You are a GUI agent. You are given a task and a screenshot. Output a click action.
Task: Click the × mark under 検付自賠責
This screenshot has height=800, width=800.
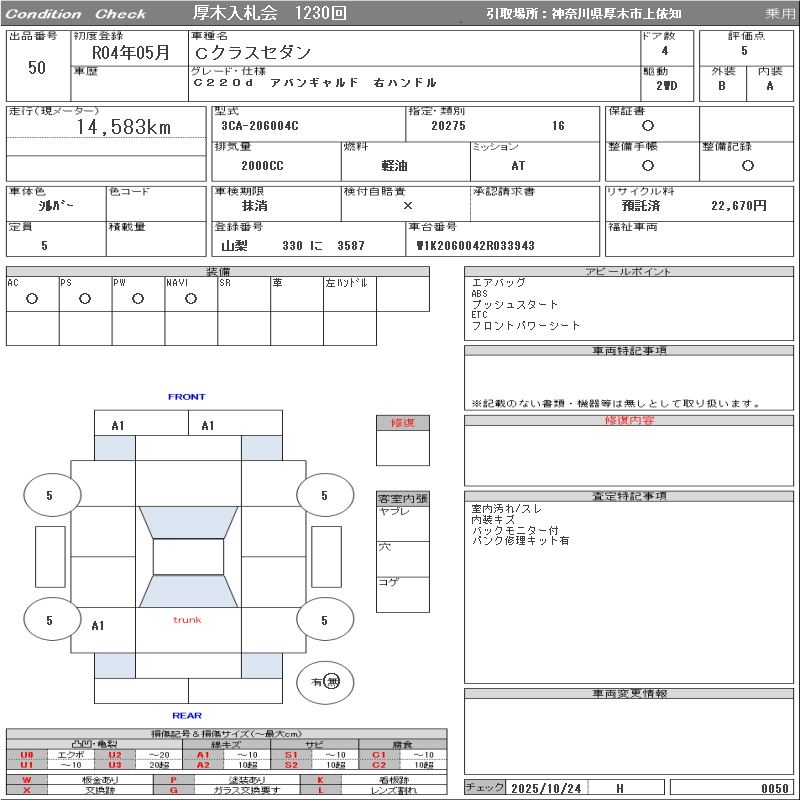point(408,206)
